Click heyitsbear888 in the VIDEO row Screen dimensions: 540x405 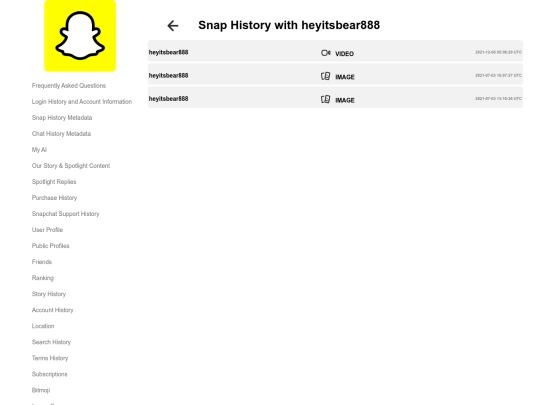coord(168,52)
